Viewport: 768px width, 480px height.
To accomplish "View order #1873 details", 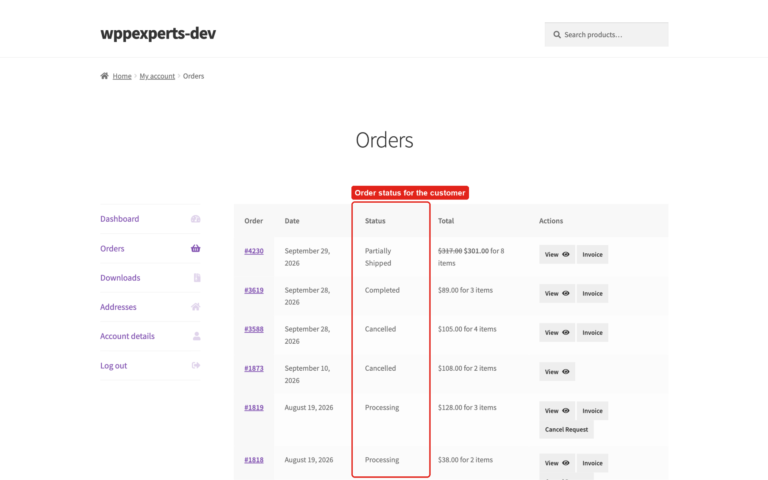I will (557, 372).
